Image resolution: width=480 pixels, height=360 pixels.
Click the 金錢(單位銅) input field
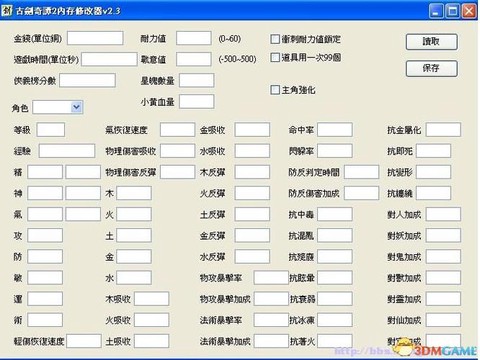(x=95, y=38)
